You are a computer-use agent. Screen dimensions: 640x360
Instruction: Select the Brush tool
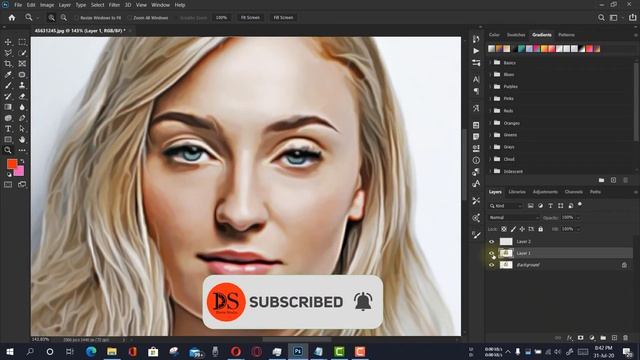[8, 85]
